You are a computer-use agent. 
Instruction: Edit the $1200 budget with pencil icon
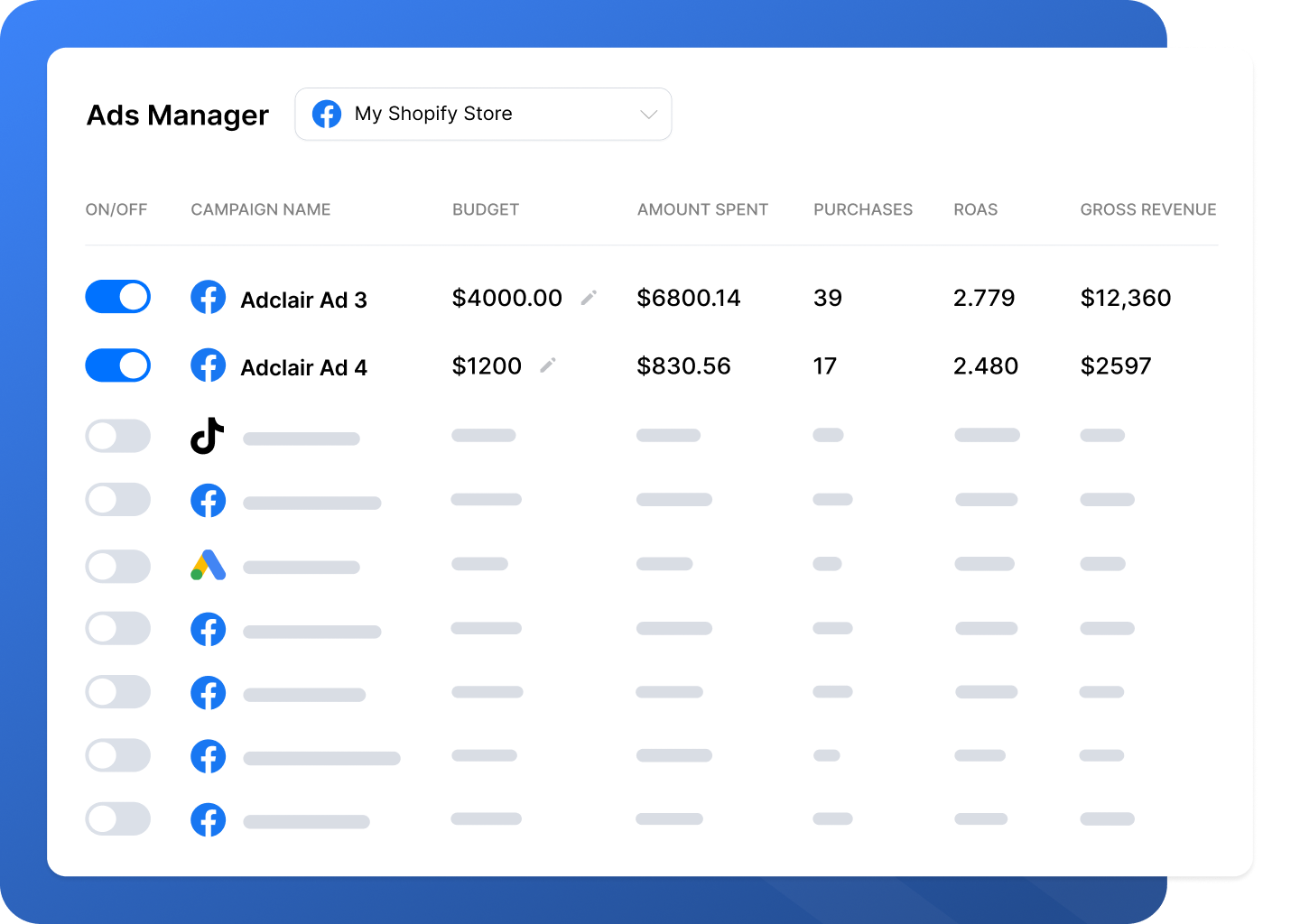point(548,365)
